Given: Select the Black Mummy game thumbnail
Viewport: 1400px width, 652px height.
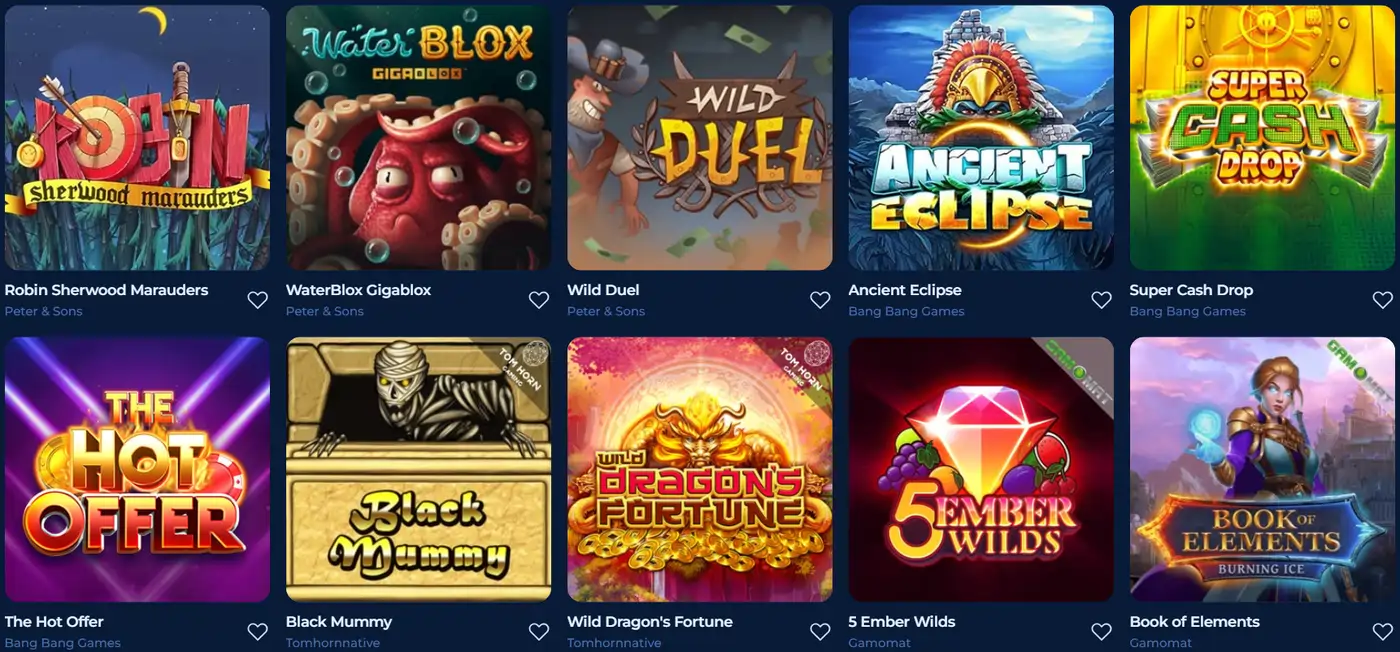Looking at the screenshot, I should [x=418, y=469].
